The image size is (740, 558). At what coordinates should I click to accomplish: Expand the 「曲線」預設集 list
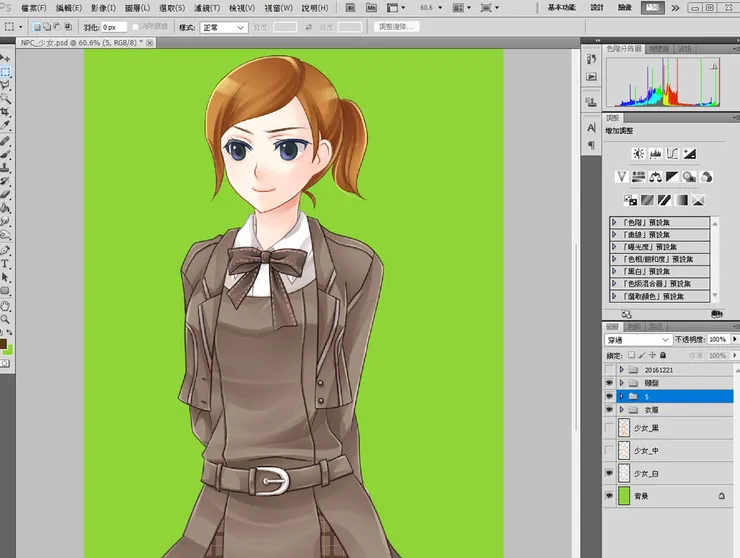coord(614,235)
